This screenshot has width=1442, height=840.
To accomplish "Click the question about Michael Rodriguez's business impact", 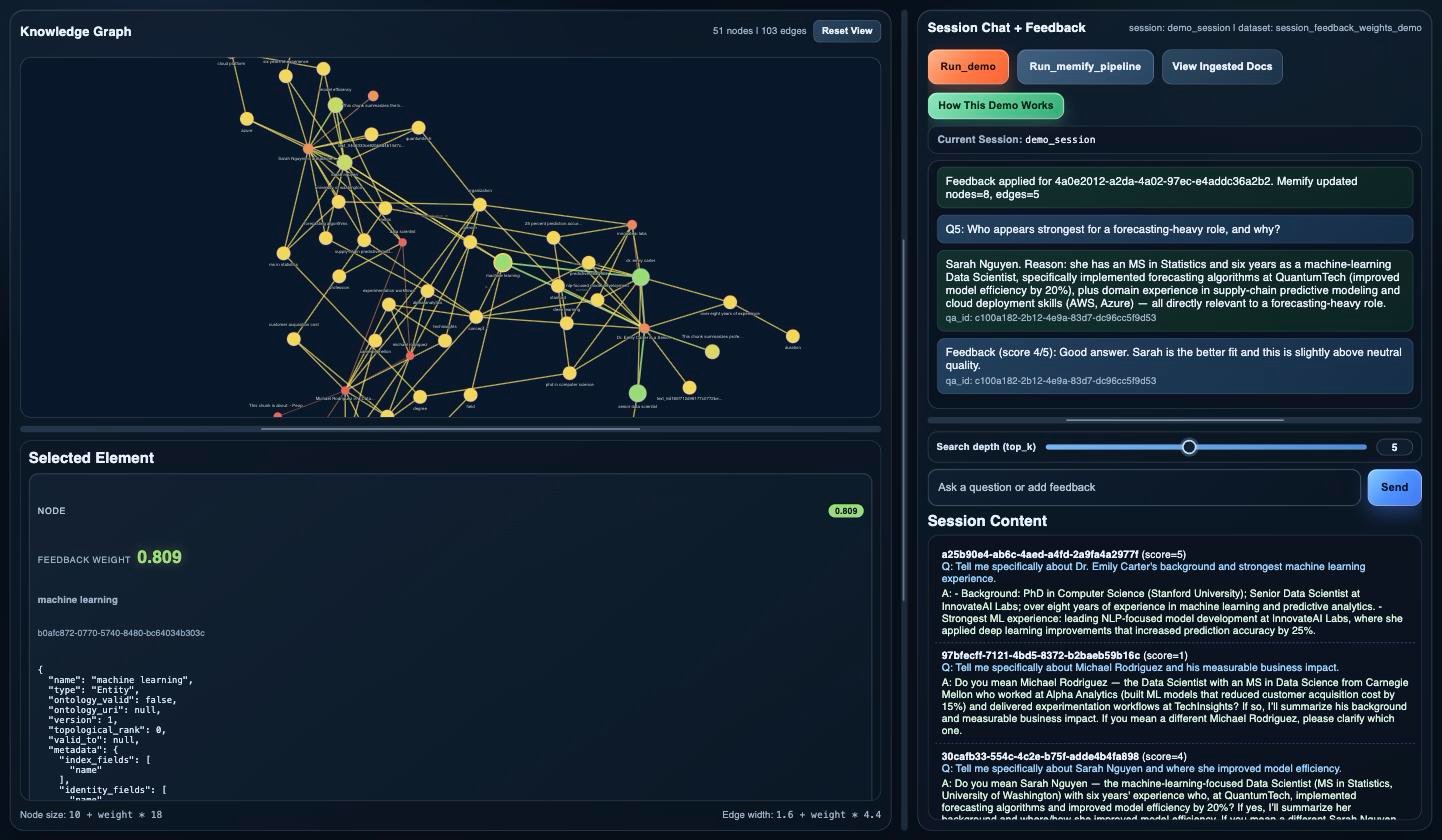I will pos(1140,668).
